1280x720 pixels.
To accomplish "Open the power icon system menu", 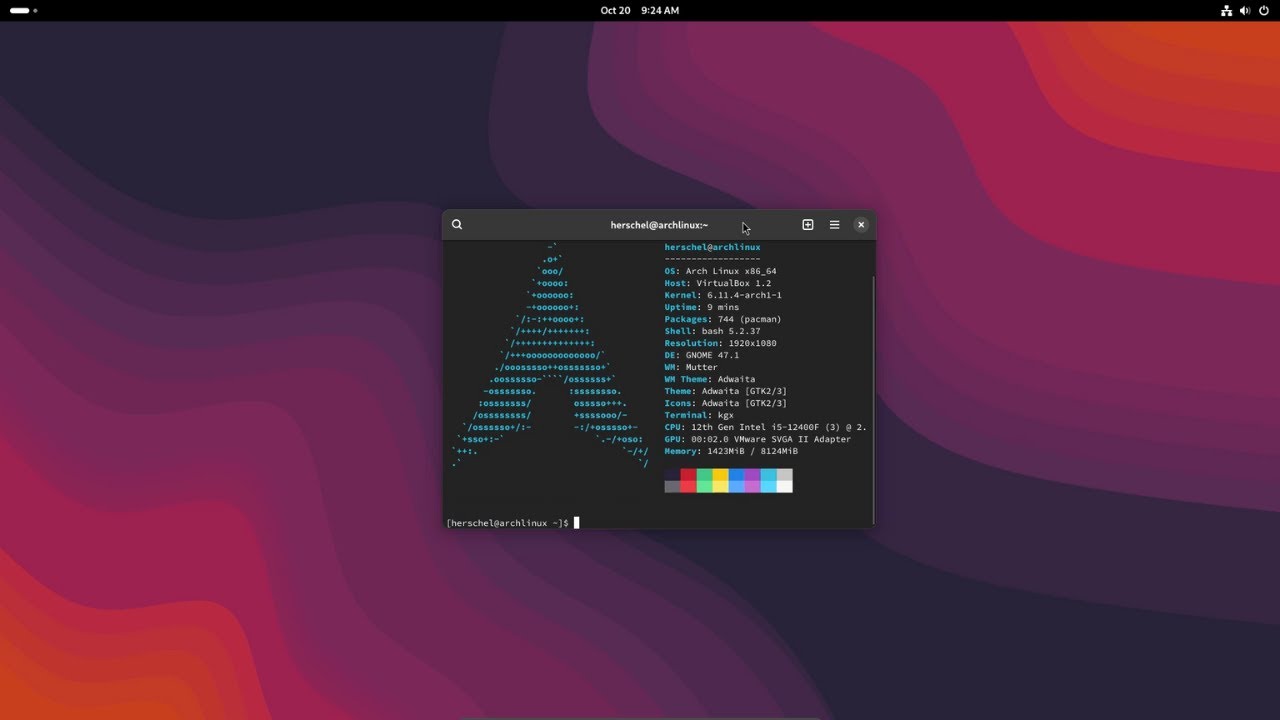I will click(x=1264, y=10).
